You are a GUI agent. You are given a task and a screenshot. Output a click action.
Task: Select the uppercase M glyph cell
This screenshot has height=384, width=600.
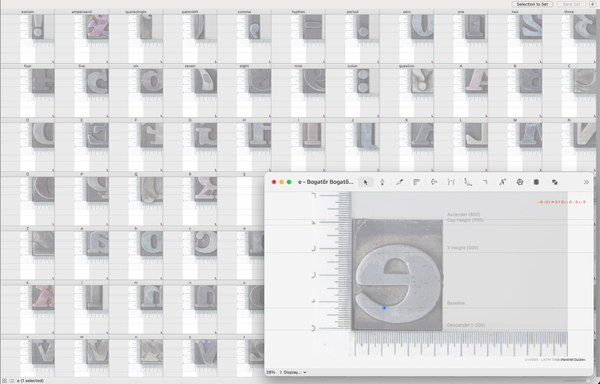point(515,145)
